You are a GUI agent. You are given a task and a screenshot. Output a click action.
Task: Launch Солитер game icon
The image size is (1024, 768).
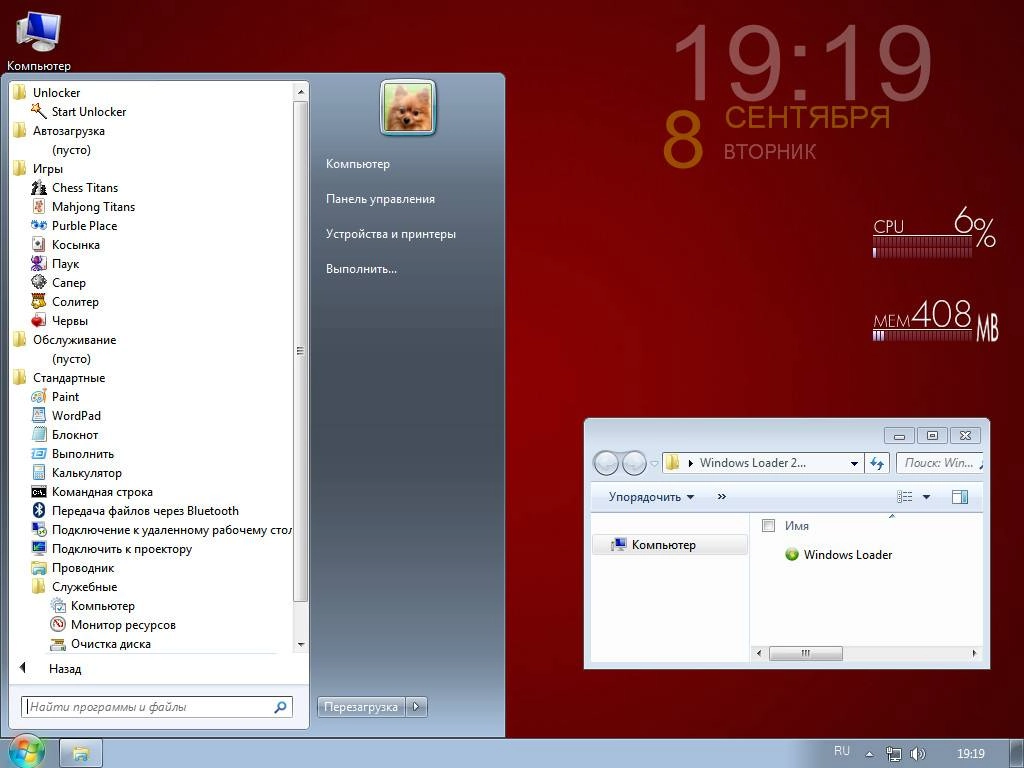[39, 302]
